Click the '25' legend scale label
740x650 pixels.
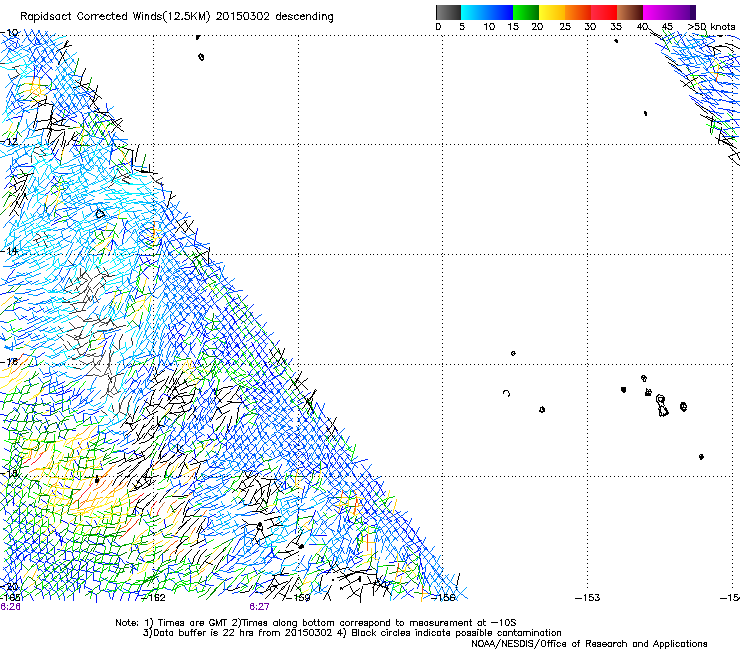click(565, 27)
